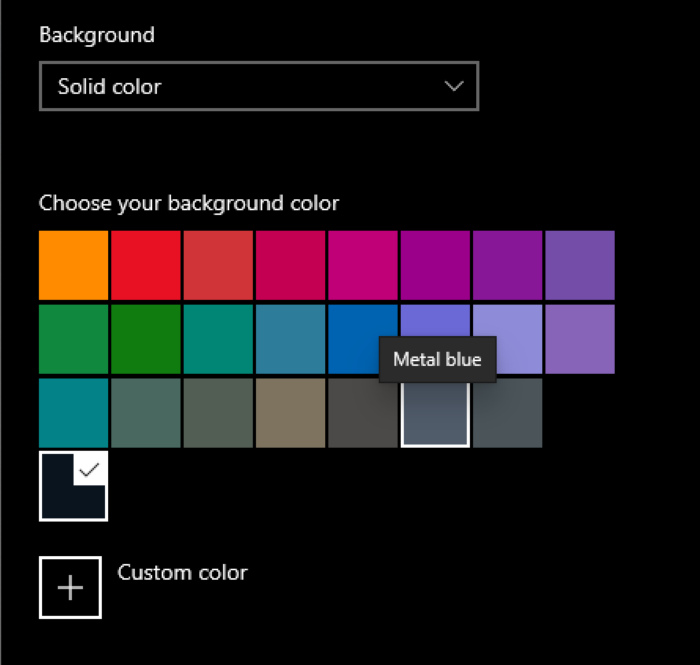Open the Background type dropdown

(x=258, y=87)
